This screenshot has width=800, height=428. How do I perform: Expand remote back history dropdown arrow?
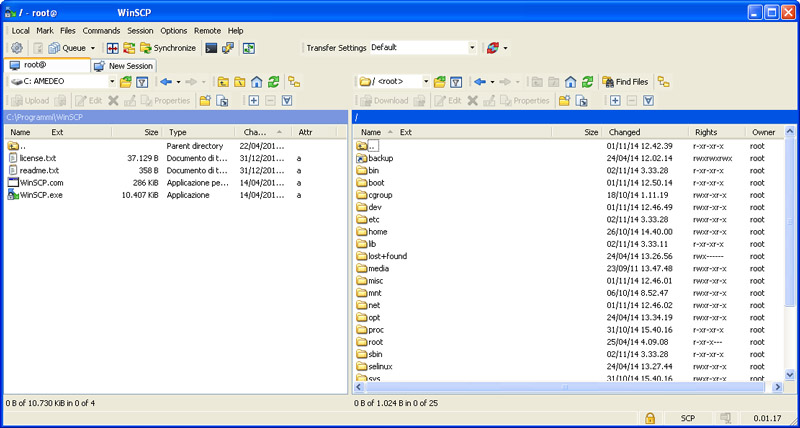[492, 82]
